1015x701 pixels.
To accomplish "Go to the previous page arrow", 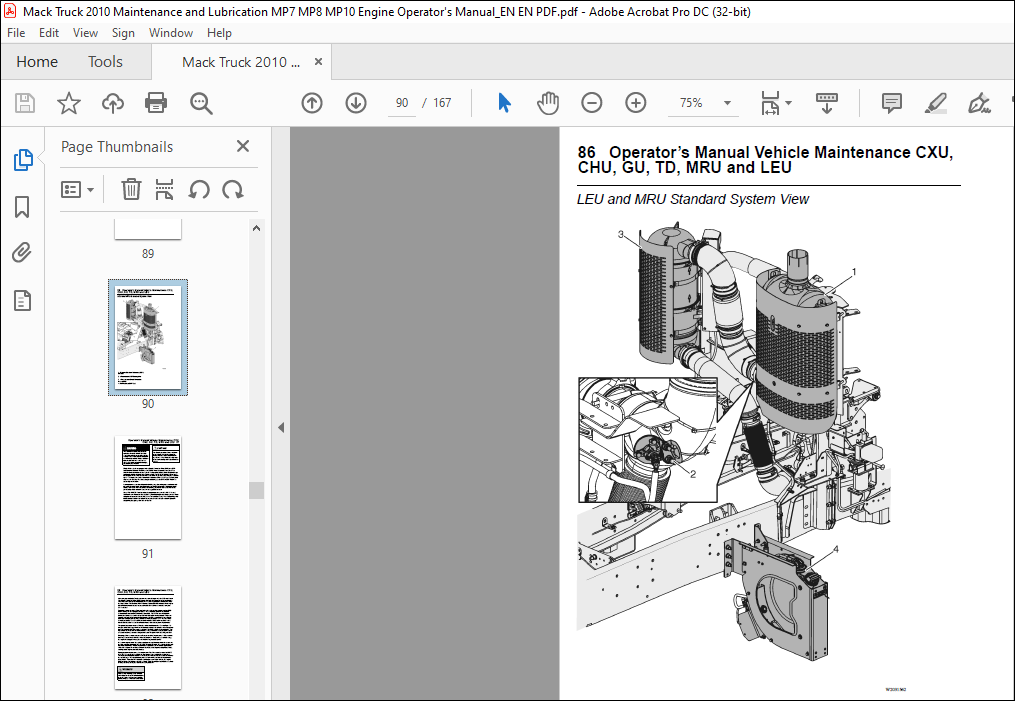I will click(312, 103).
